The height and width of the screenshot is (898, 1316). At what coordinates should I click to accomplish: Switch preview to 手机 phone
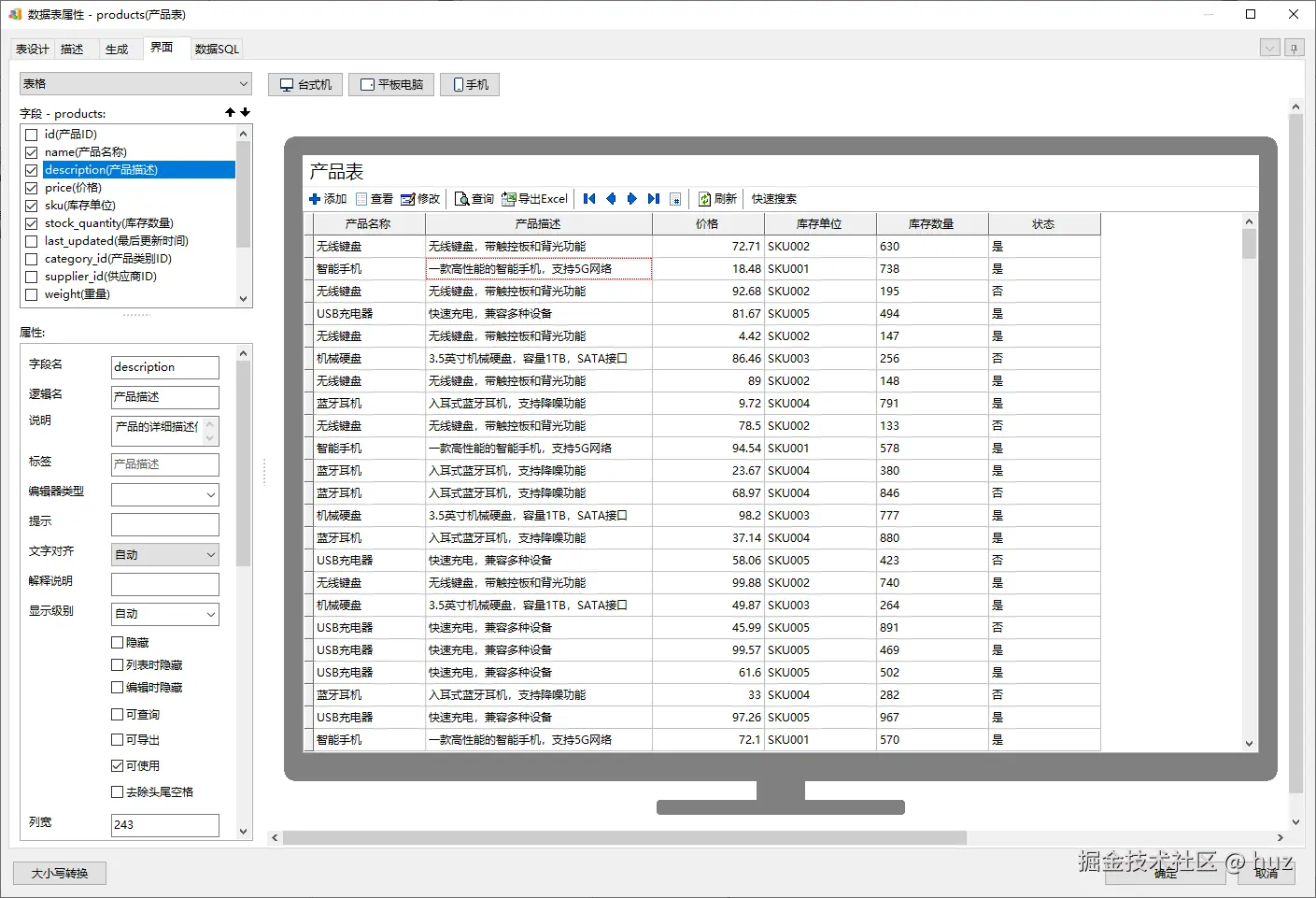[470, 85]
